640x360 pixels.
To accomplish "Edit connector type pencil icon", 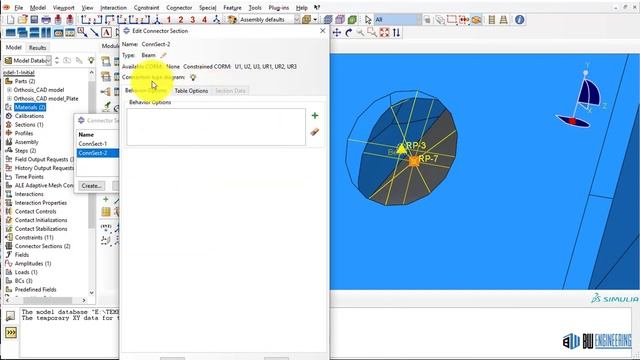I will coord(163,55).
